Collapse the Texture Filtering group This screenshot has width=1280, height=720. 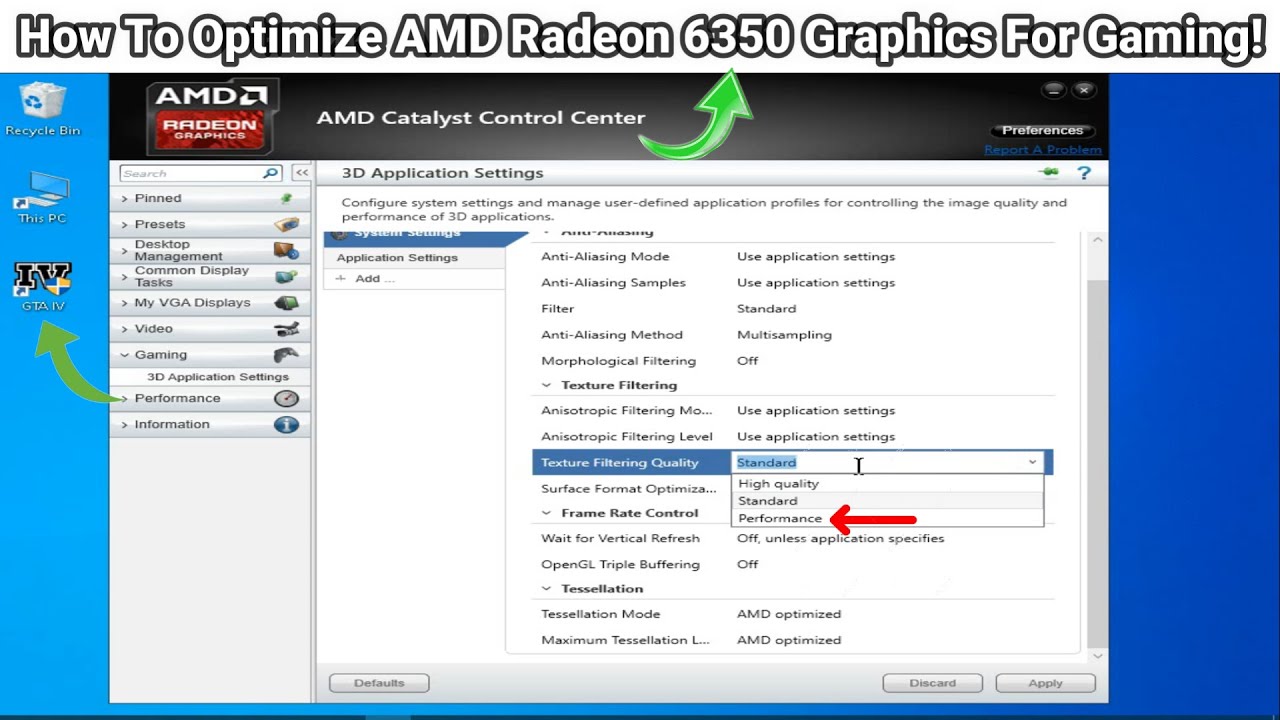coord(547,385)
